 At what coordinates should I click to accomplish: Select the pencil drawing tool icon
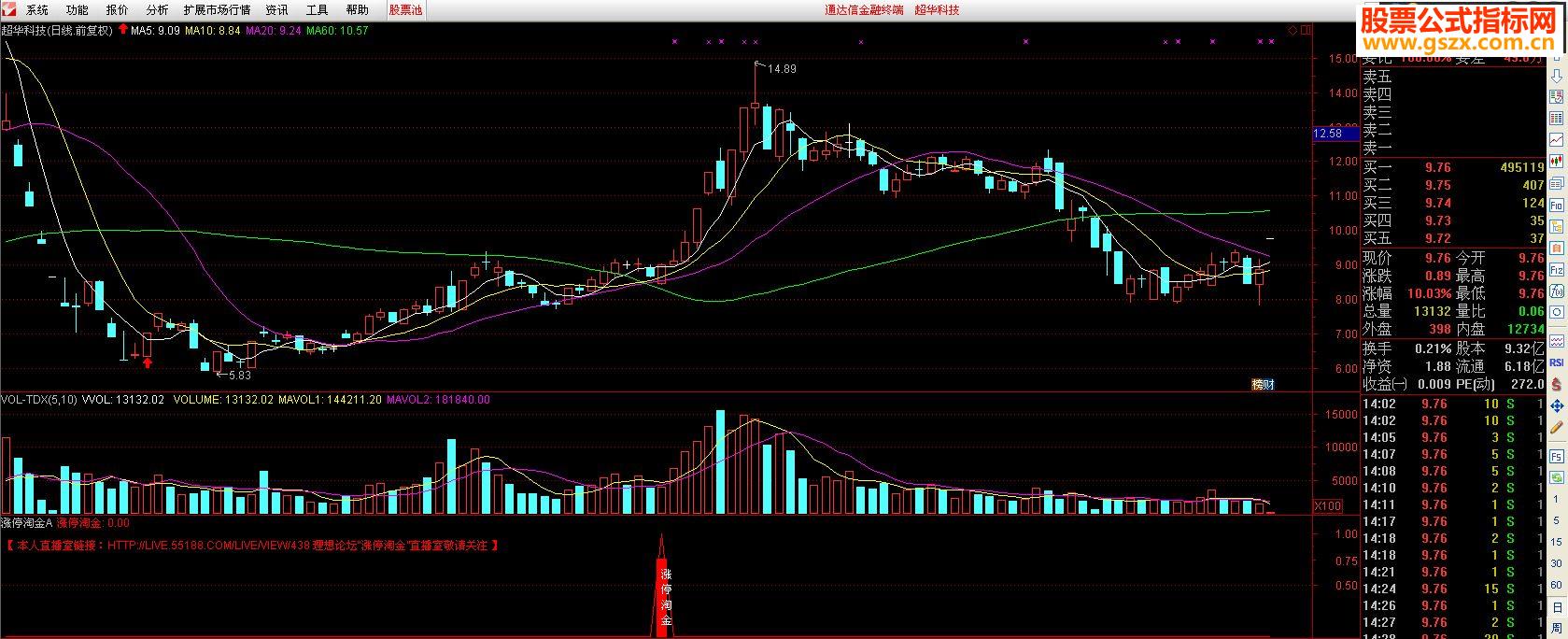(1557, 428)
